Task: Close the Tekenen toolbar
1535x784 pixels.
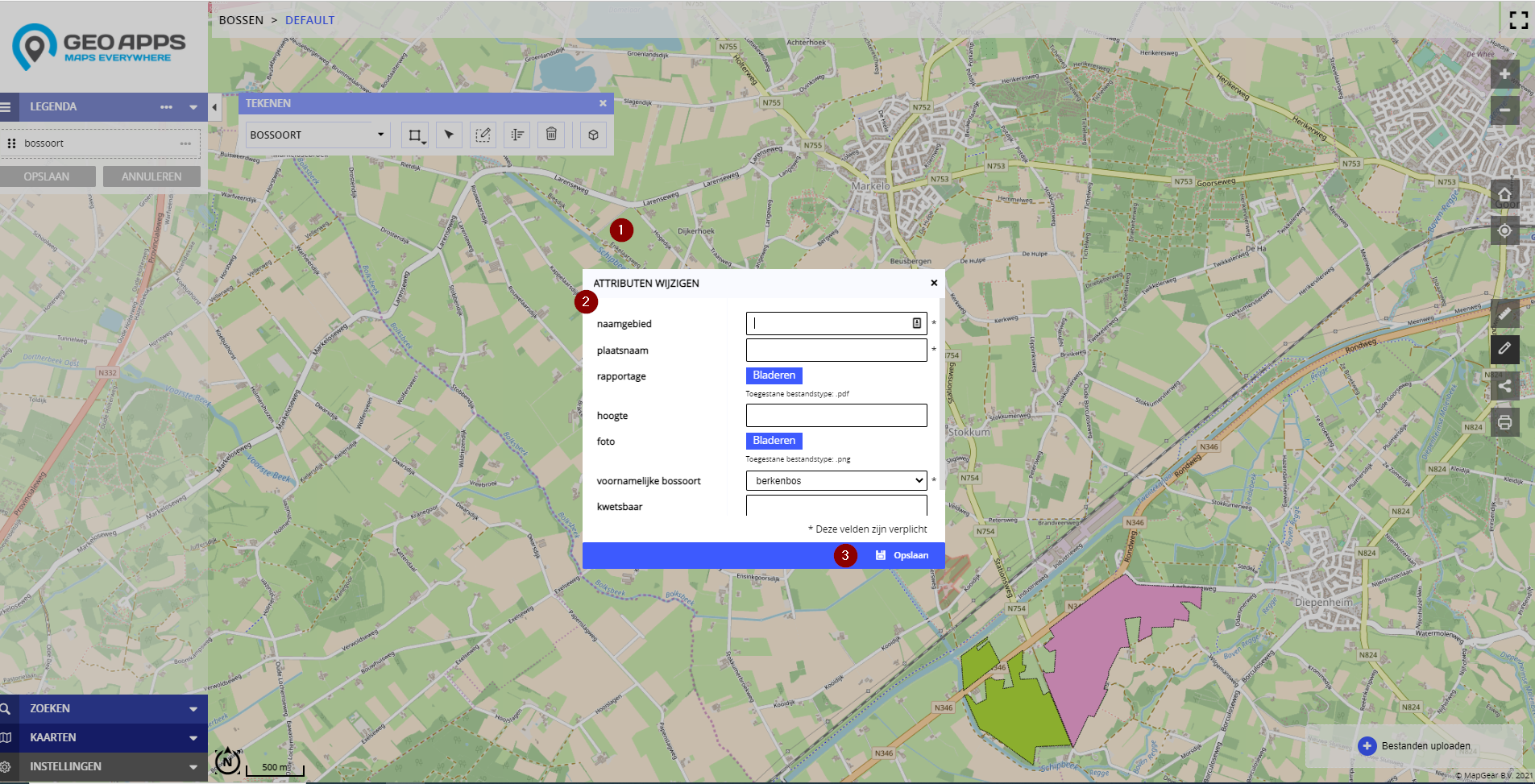Action: coord(603,103)
